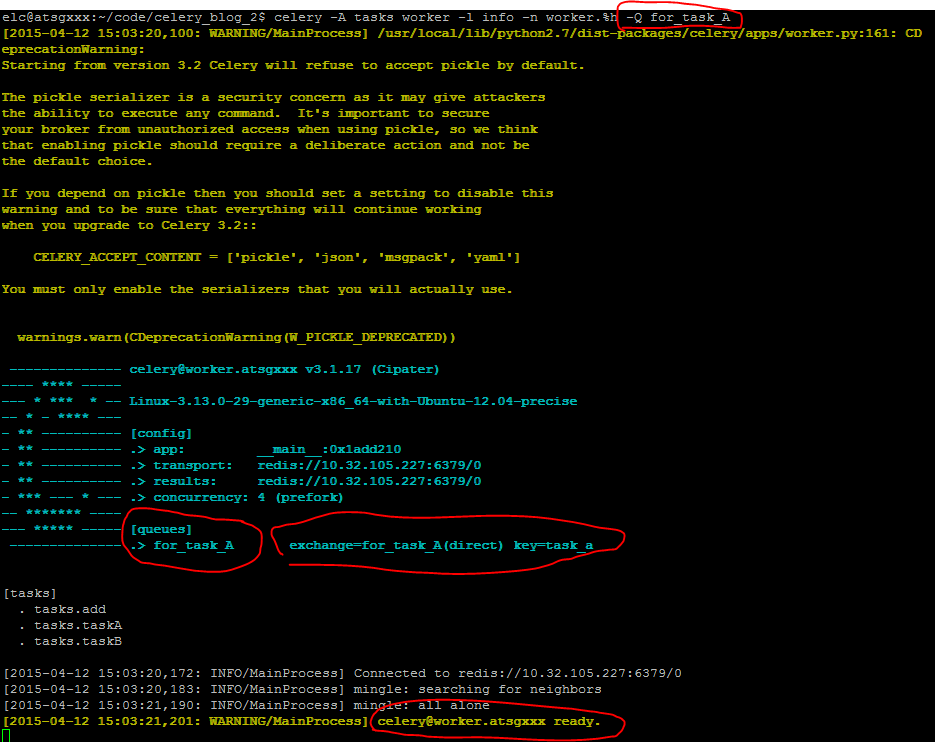Click the first '15:03:20,100: WARNING/MainProcess' prefix
The height and width of the screenshot is (742, 935).
coord(185,33)
